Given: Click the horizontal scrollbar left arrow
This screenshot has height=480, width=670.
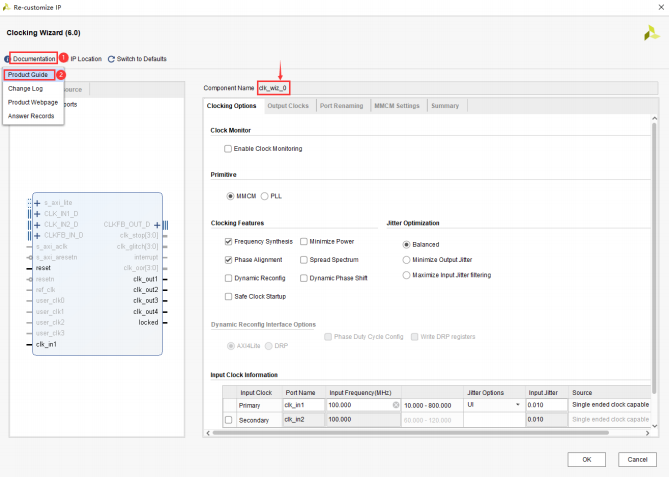Looking at the screenshot, I should point(208,433).
